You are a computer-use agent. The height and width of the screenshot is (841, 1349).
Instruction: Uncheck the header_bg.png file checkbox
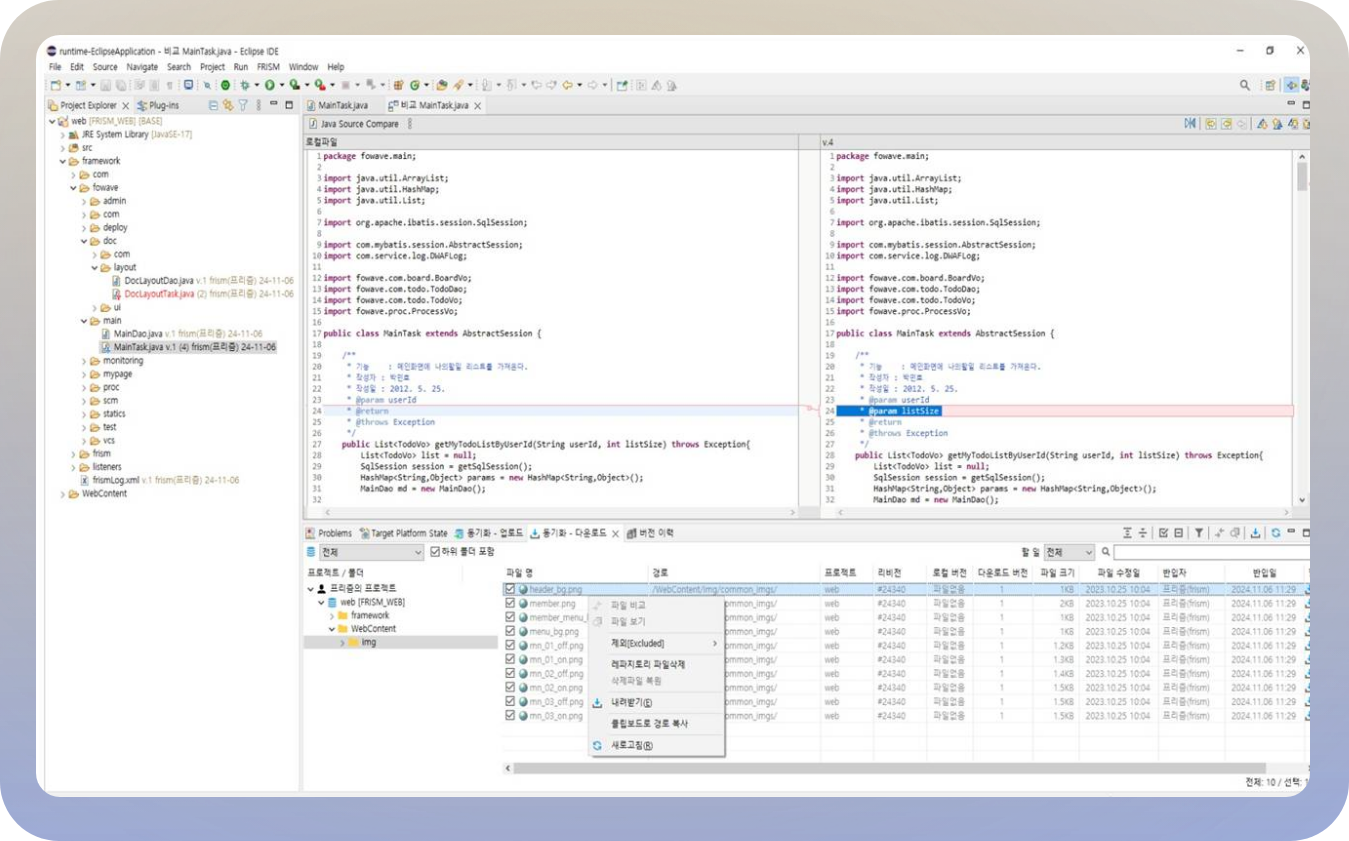tap(510, 590)
